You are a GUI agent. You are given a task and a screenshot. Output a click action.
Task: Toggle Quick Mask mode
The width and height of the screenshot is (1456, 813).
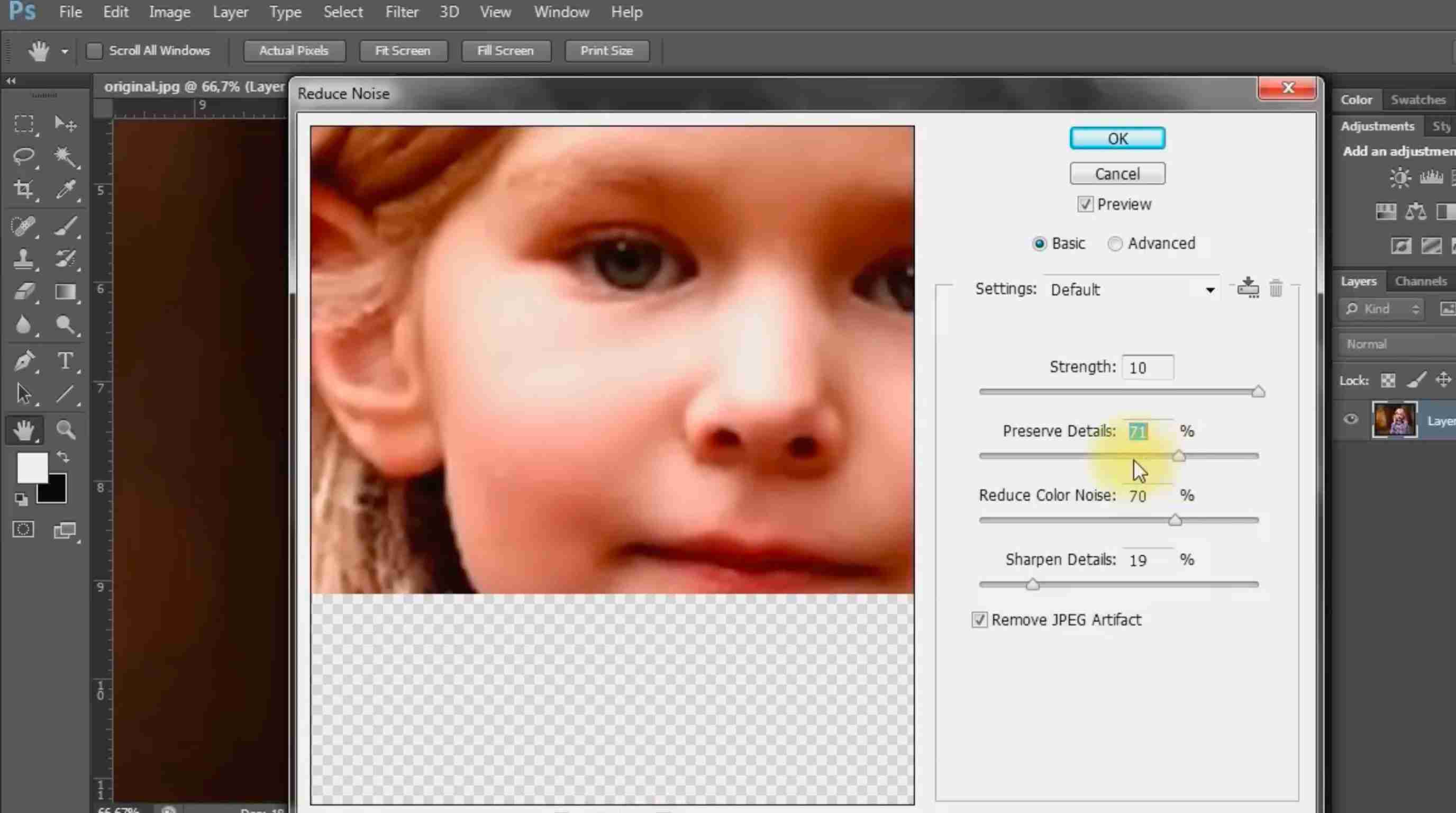point(23,530)
